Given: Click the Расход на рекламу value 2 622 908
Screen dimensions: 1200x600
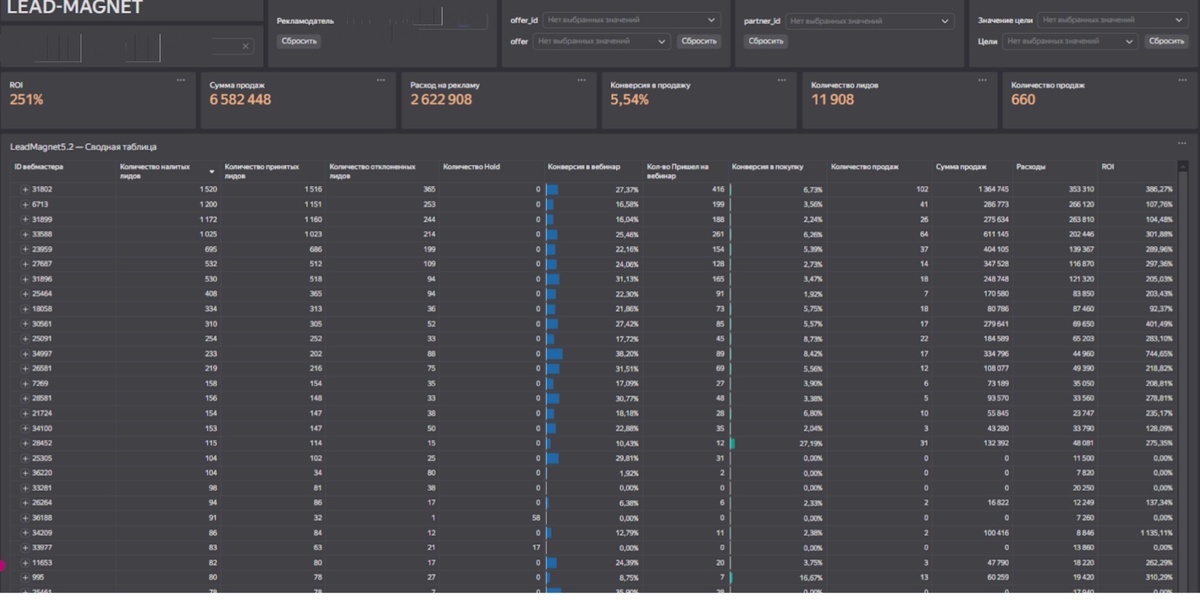Looking at the screenshot, I should point(441,100).
